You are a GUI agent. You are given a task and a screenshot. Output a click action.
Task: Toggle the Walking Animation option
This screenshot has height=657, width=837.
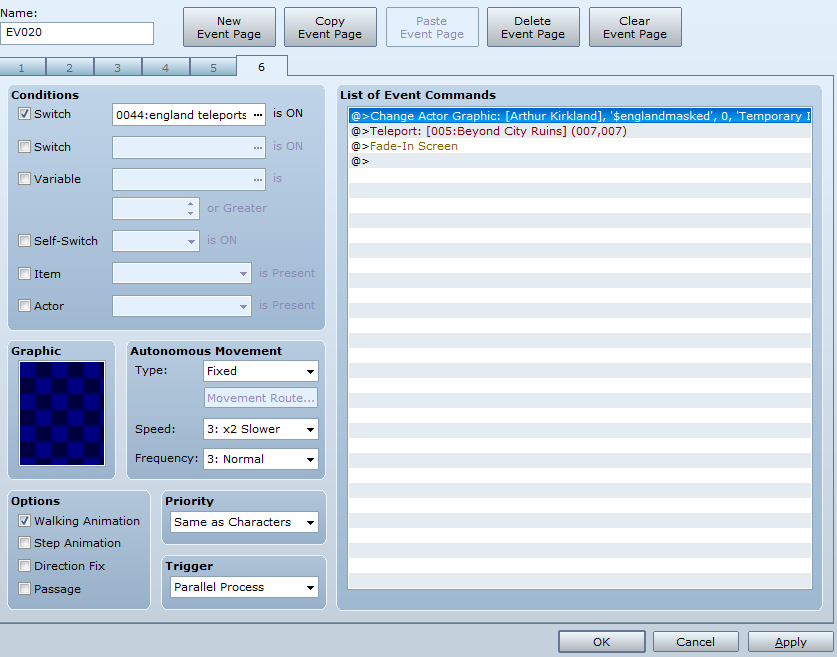(25, 521)
